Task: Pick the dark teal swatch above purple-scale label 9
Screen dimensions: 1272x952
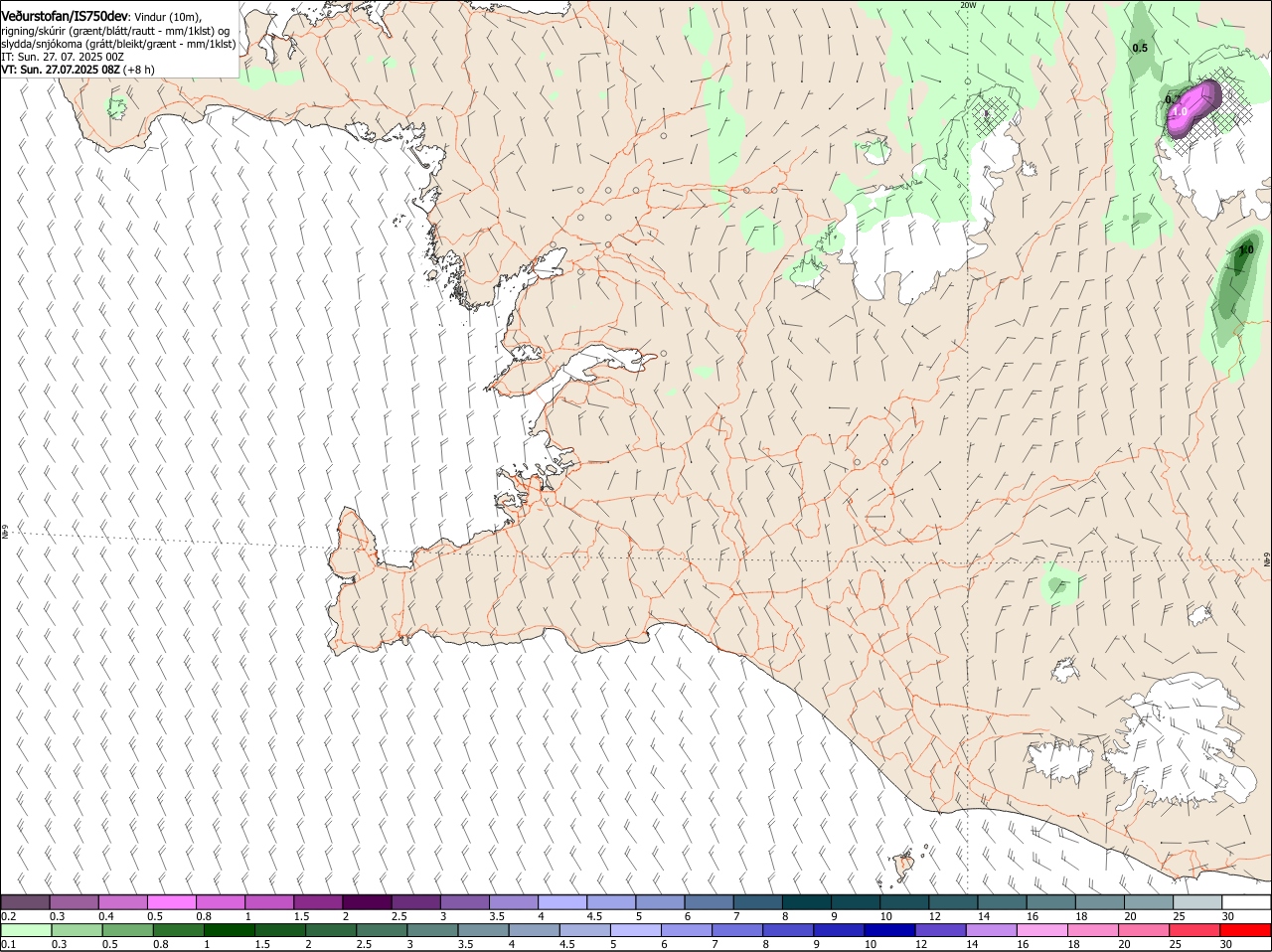Action: point(856,902)
